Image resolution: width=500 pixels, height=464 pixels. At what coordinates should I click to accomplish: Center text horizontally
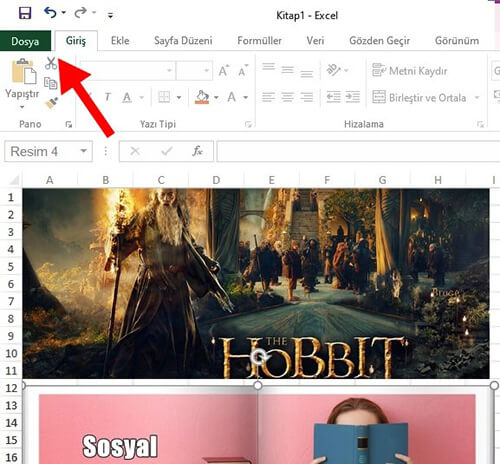pos(287,97)
